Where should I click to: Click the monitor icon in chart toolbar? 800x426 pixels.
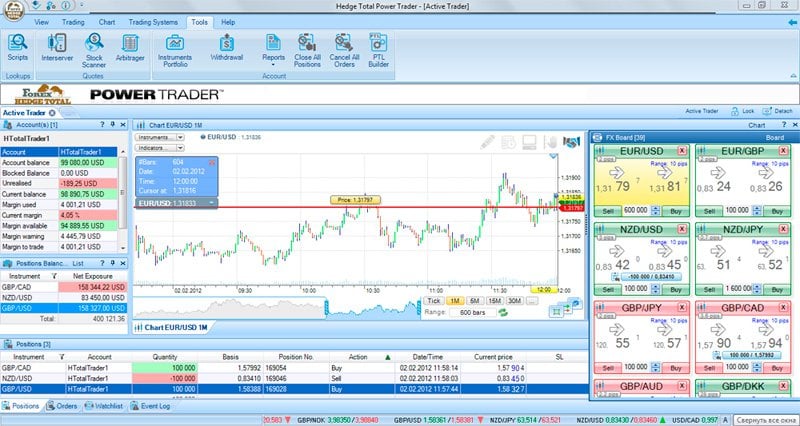[x=529, y=142]
